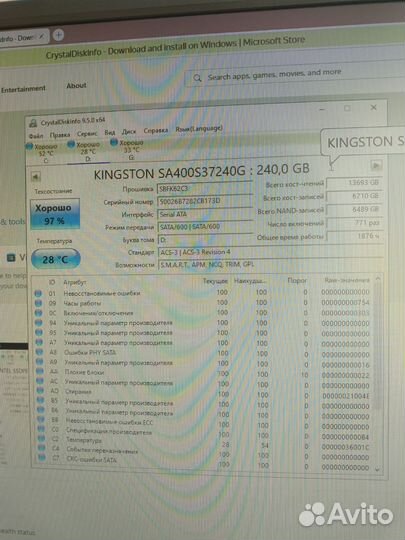Click status circle of attribute AC row

40,381
